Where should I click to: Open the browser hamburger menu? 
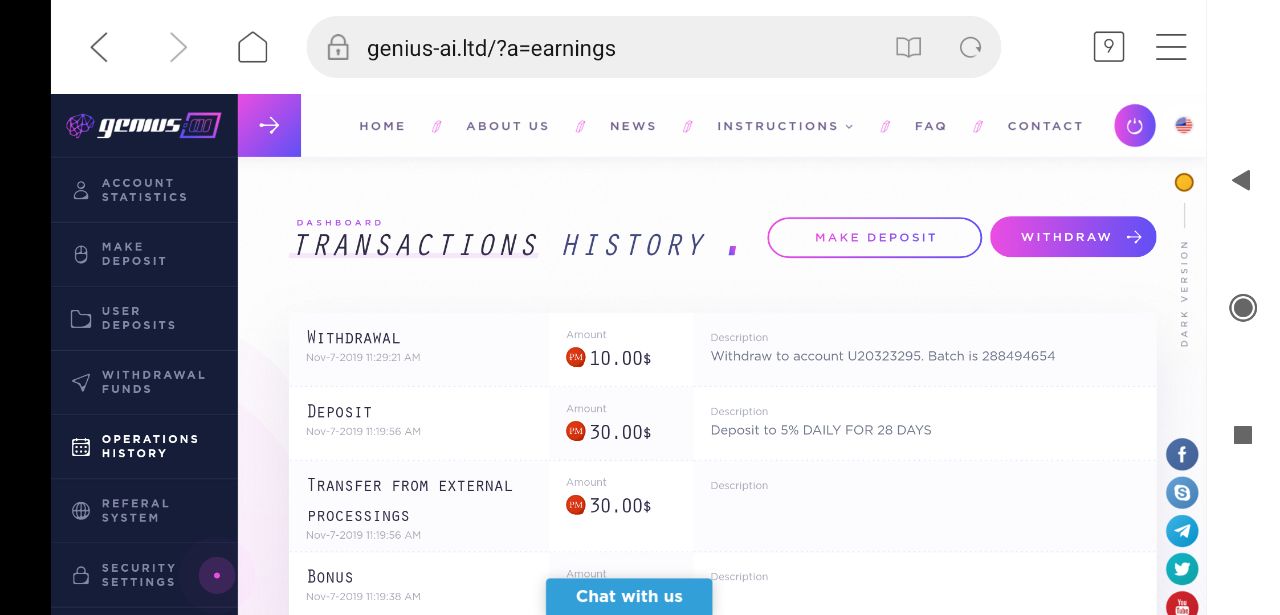[x=1171, y=47]
